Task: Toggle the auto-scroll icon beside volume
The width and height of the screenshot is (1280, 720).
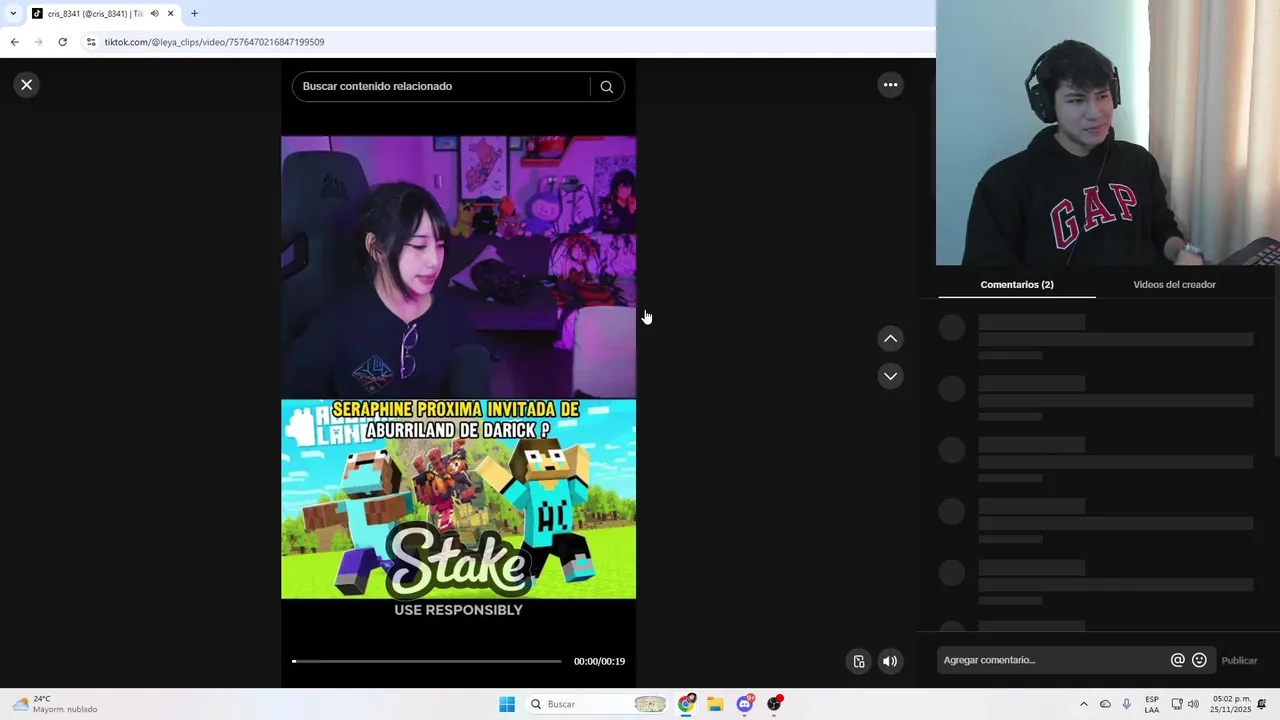Action: [858, 661]
